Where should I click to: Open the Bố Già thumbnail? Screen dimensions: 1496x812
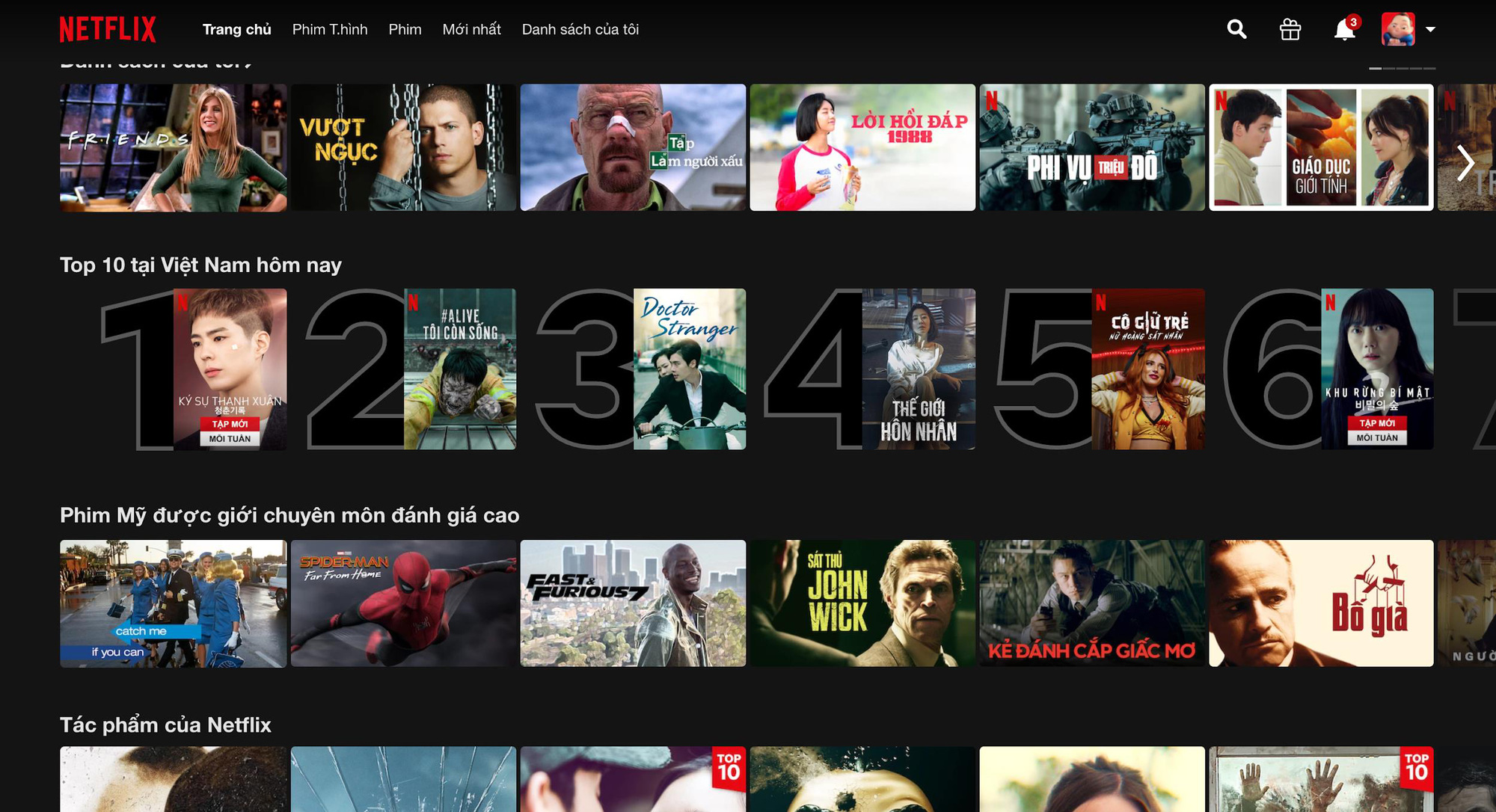pos(1321,603)
